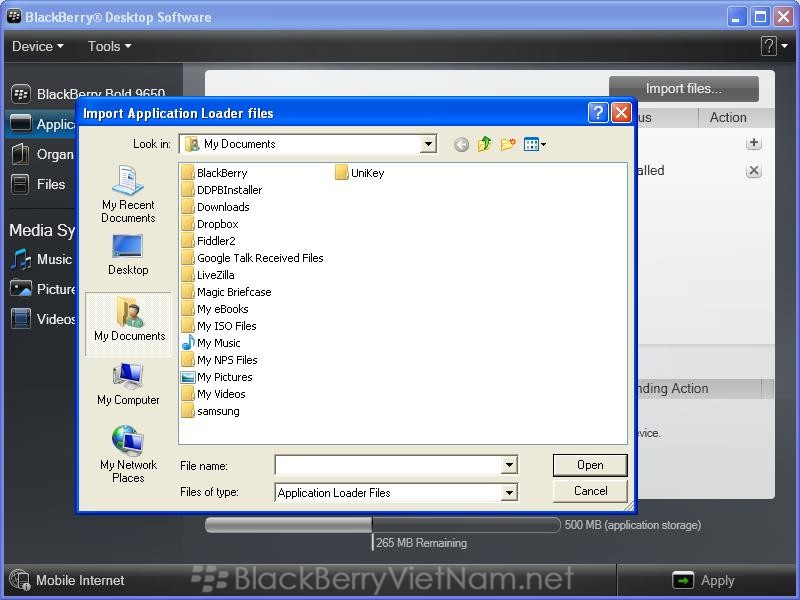800x600 pixels.
Task: Select the My Pictures folder
Action: click(217, 377)
